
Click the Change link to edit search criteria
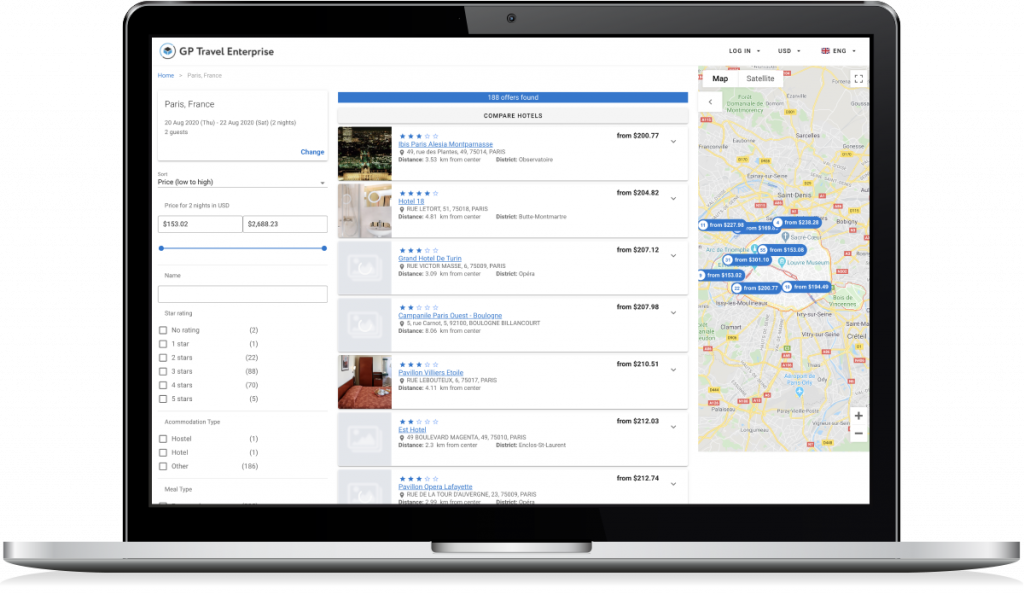pyautogui.click(x=313, y=151)
